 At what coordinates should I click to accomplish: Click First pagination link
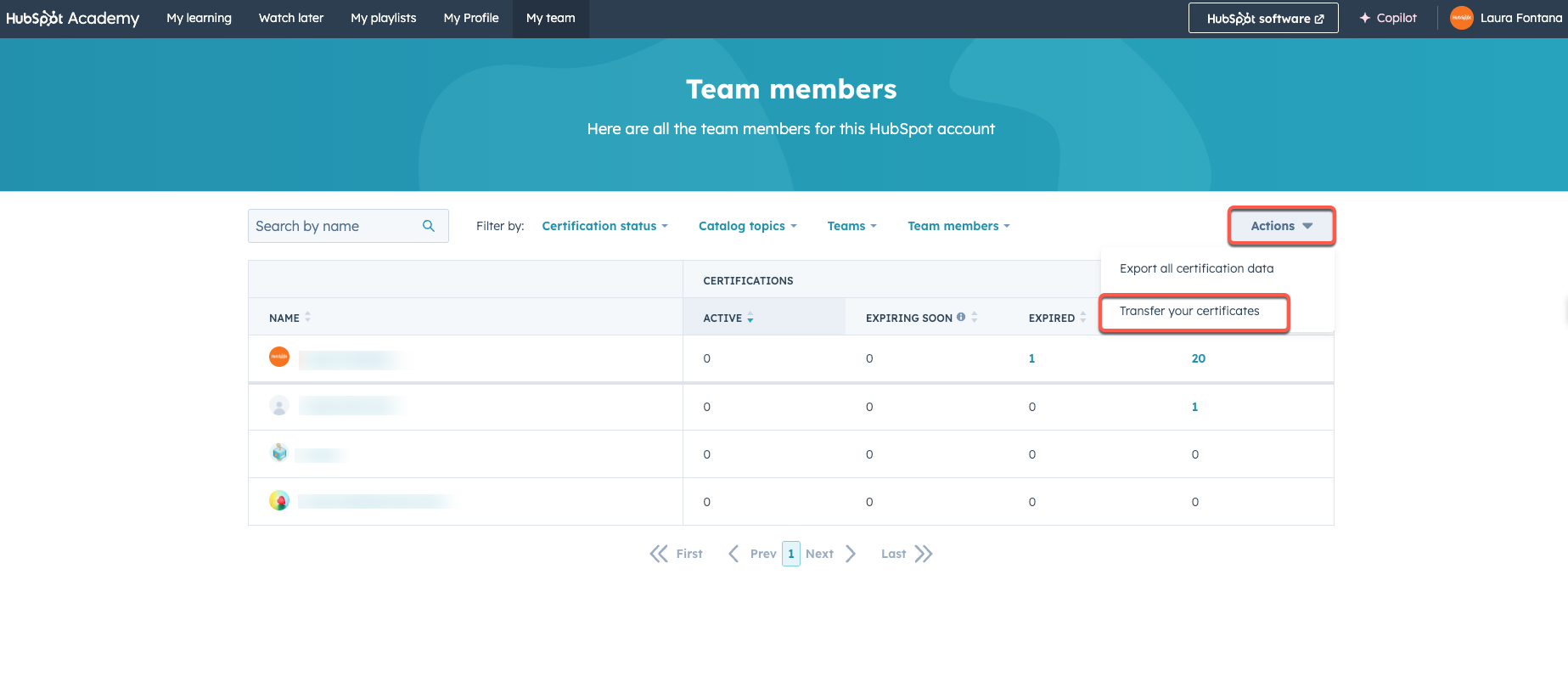[x=689, y=554]
